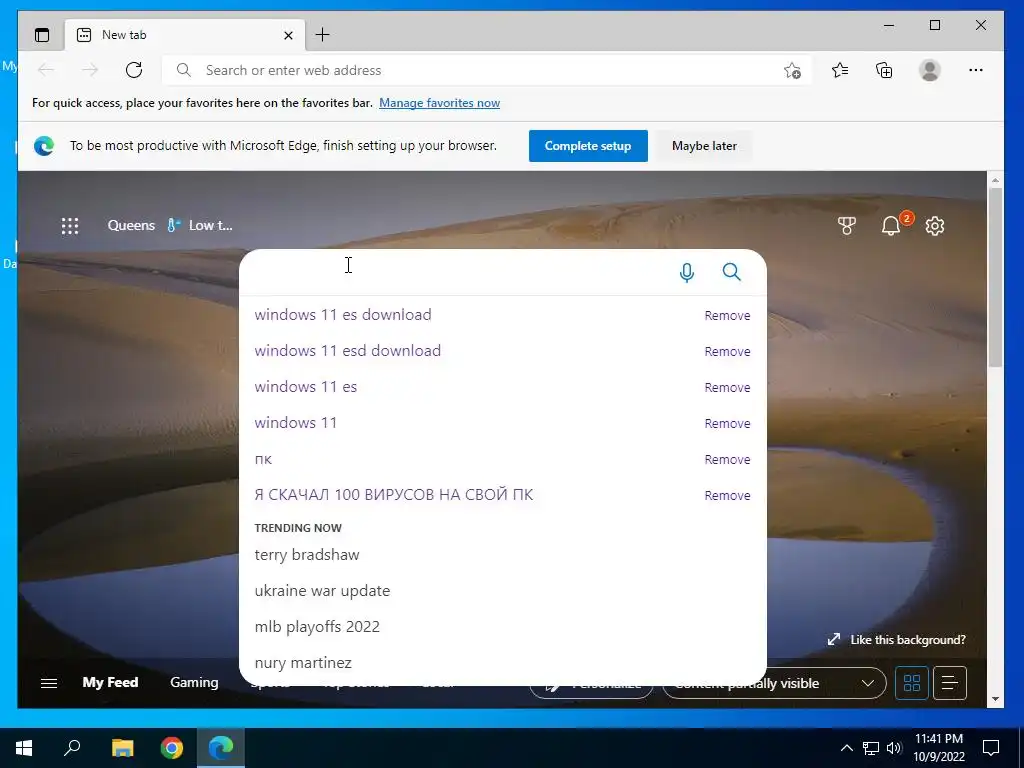Switch to My Feed tab

110,682
